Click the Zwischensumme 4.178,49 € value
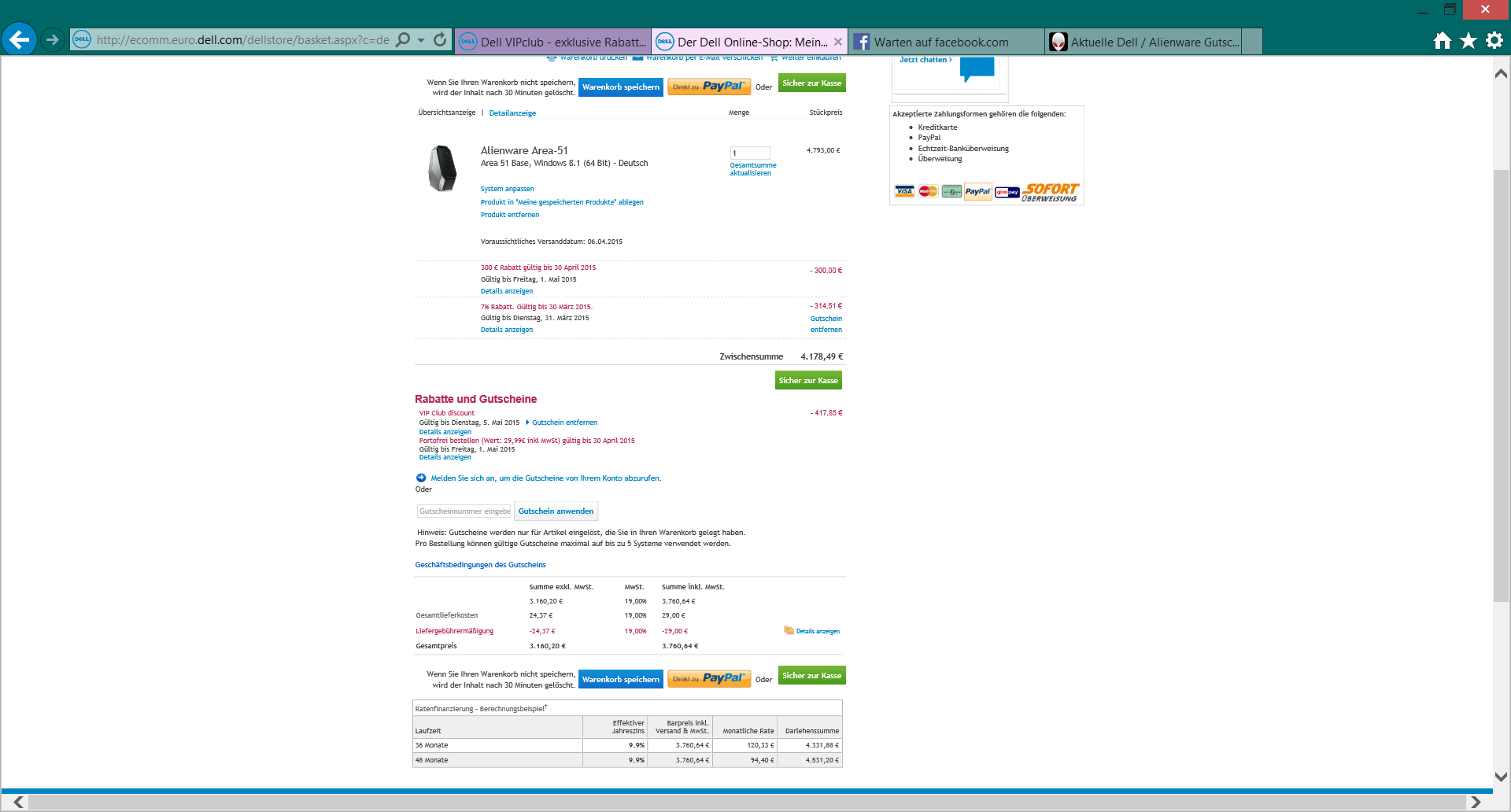1511x812 pixels. [x=822, y=357]
